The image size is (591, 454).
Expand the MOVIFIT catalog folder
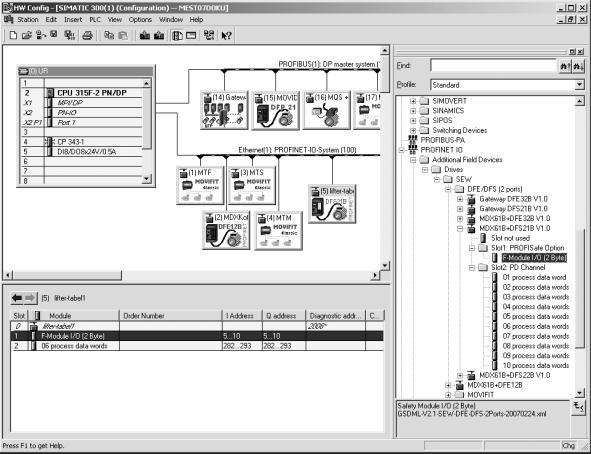click(x=448, y=395)
